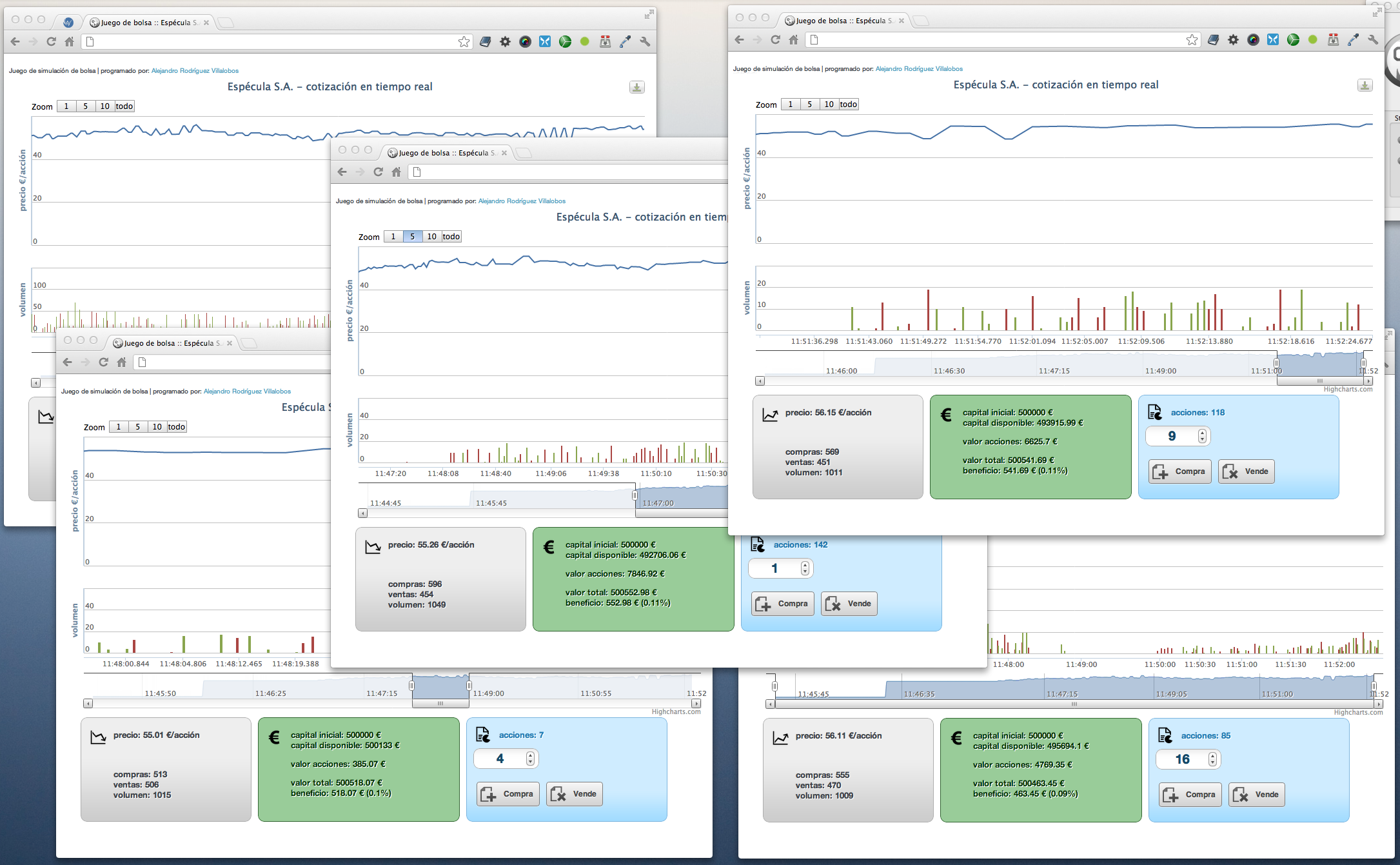Select zoom 10 in bottom-left window
This screenshot has width=1400, height=865.
157,427
